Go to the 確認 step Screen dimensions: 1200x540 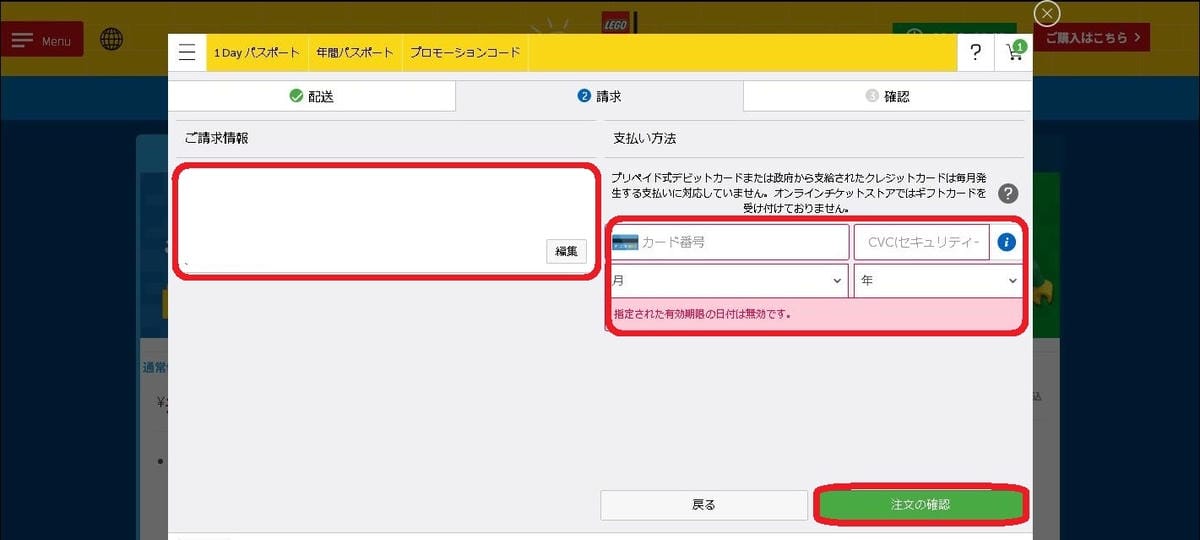click(887, 96)
